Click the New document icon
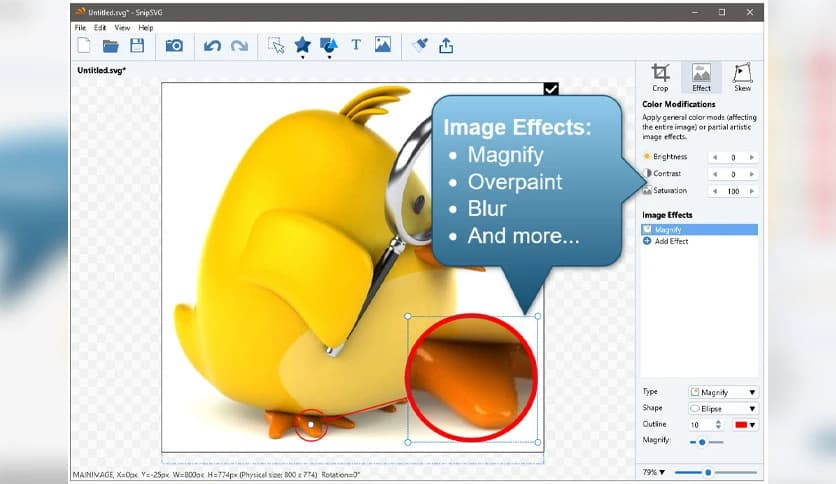Image resolution: width=836 pixels, height=484 pixels. [84, 45]
